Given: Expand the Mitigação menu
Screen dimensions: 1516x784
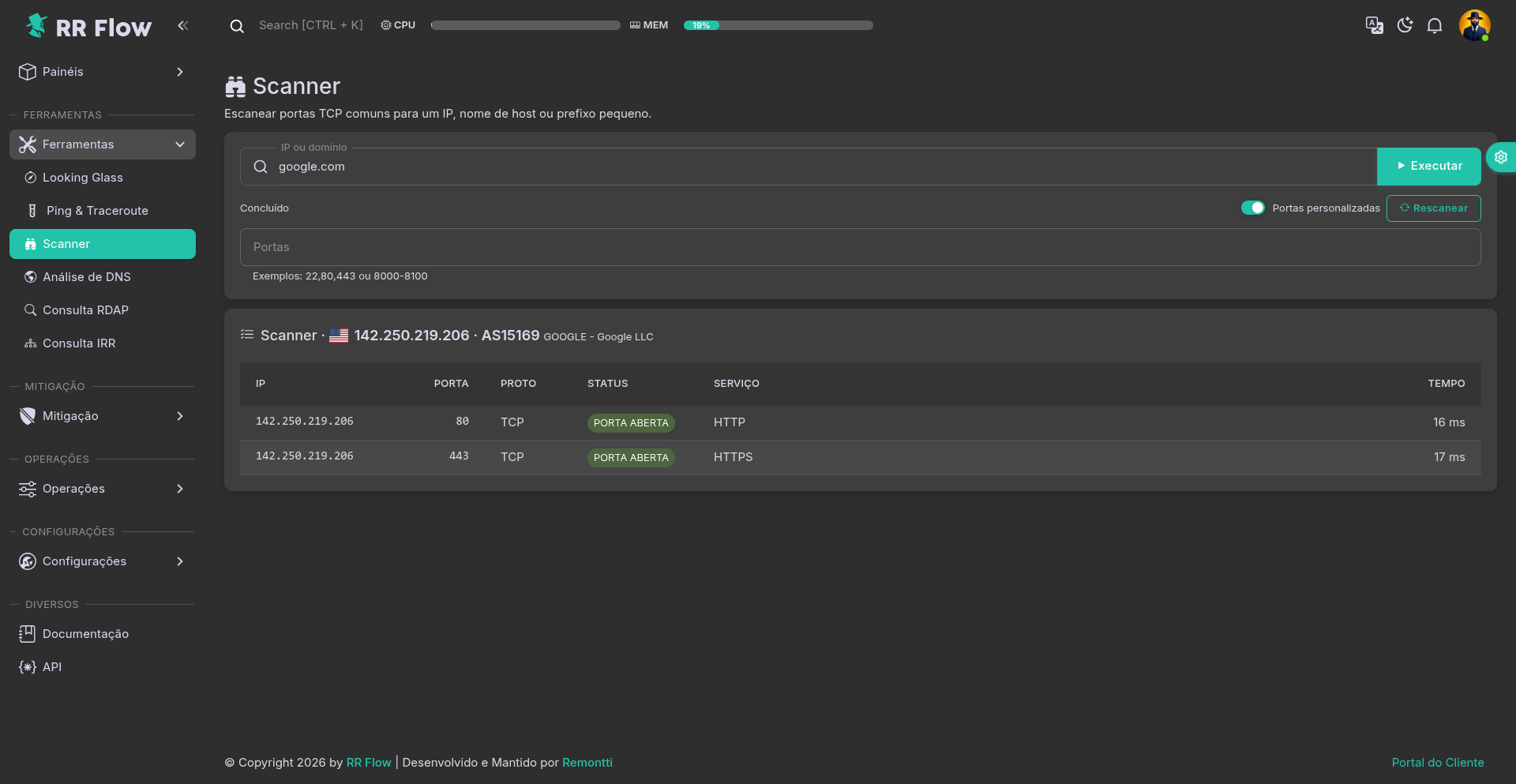Looking at the screenshot, I should click(x=103, y=416).
